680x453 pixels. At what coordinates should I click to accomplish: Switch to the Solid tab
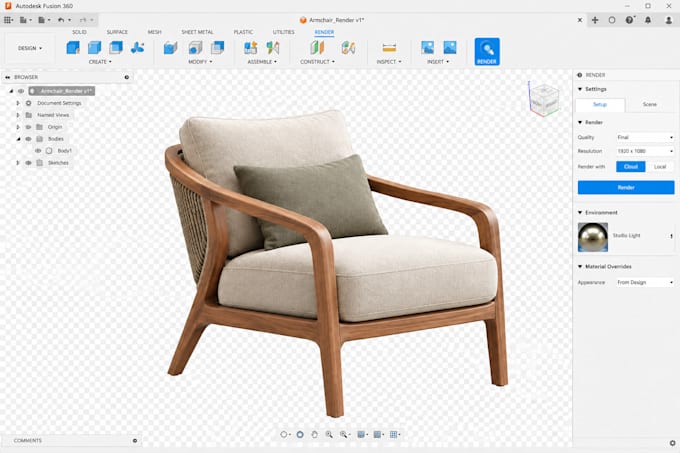(x=79, y=32)
